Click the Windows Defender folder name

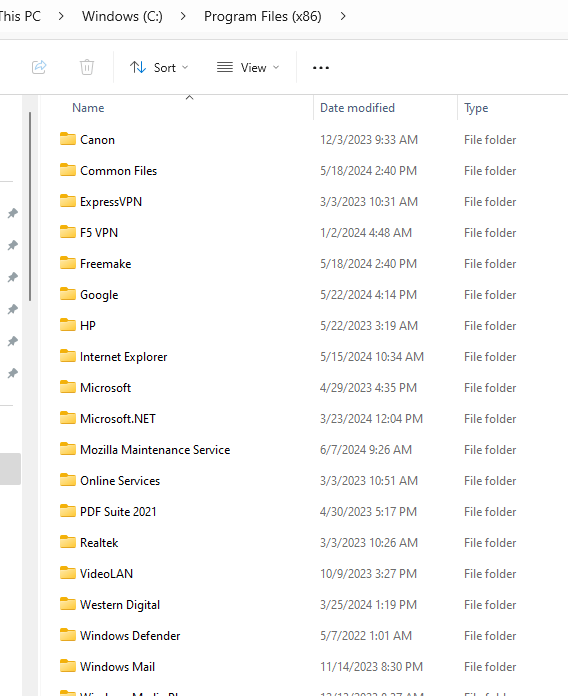point(130,636)
